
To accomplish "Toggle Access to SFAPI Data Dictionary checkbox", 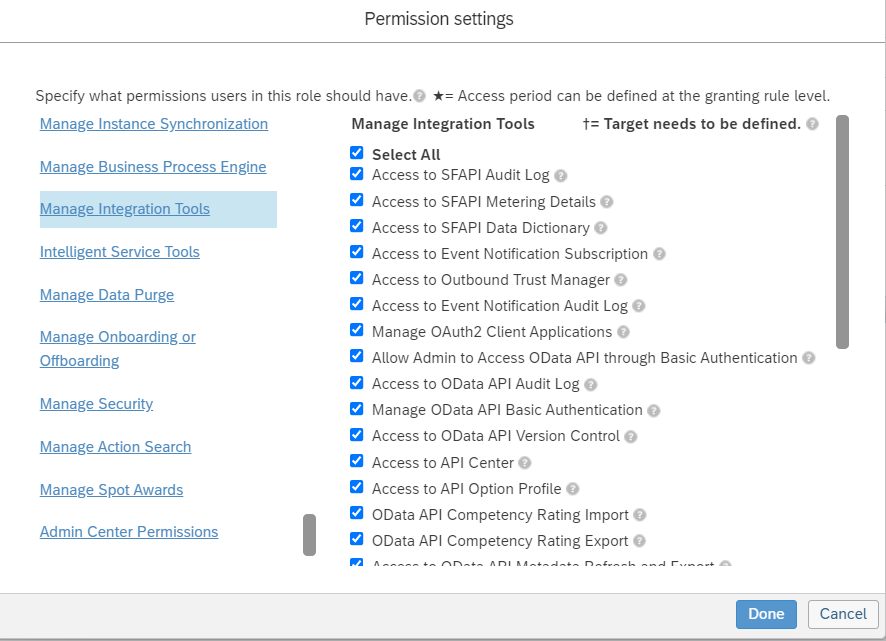I will coord(357,226).
